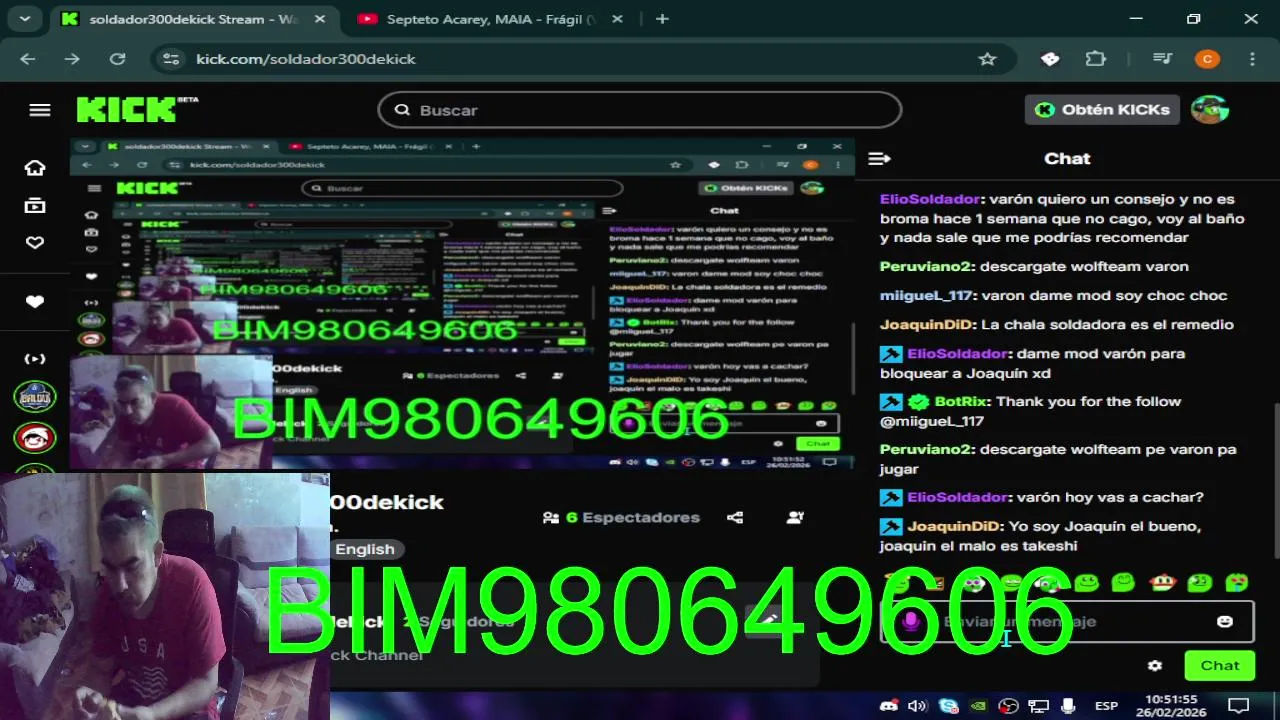The image size is (1280, 720).
Task: Open Chrome three-dot menu
Action: (1252, 59)
